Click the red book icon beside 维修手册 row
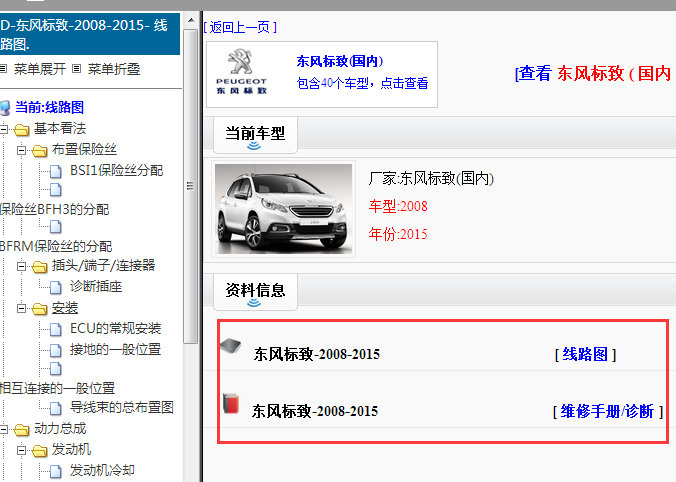 tap(231, 404)
